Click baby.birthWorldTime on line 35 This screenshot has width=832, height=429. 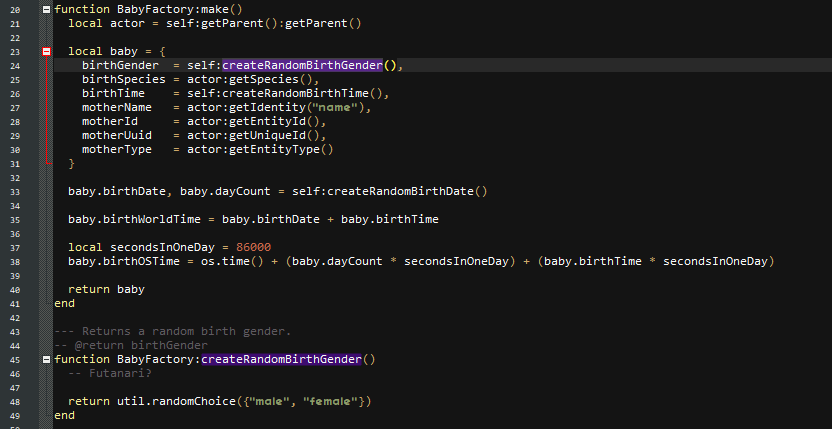[x=134, y=219]
